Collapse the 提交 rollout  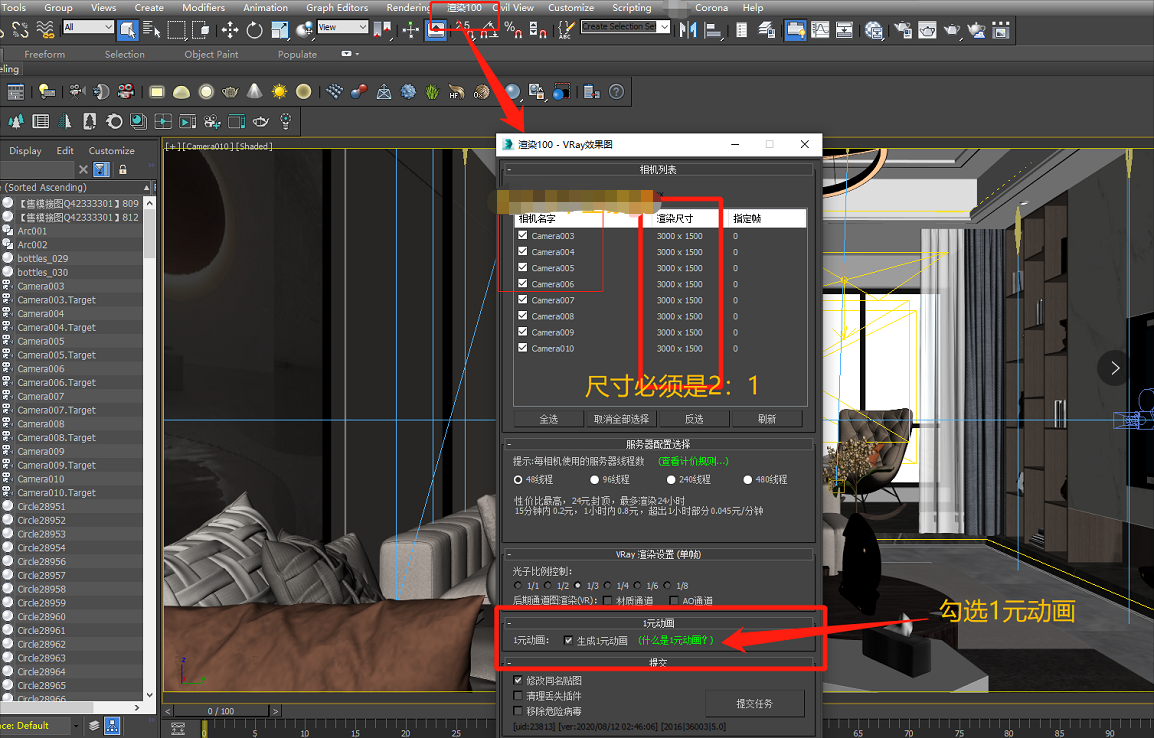(509, 662)
